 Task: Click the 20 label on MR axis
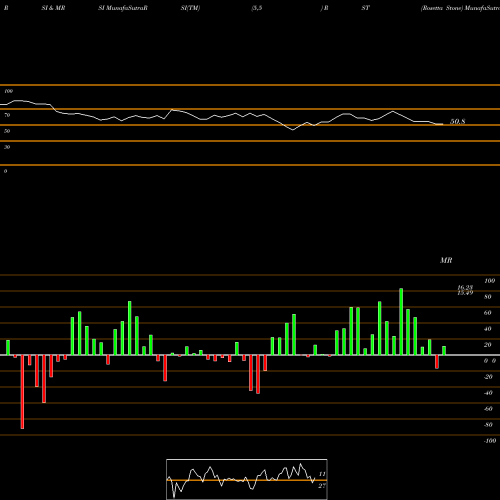tap(488, 345)
